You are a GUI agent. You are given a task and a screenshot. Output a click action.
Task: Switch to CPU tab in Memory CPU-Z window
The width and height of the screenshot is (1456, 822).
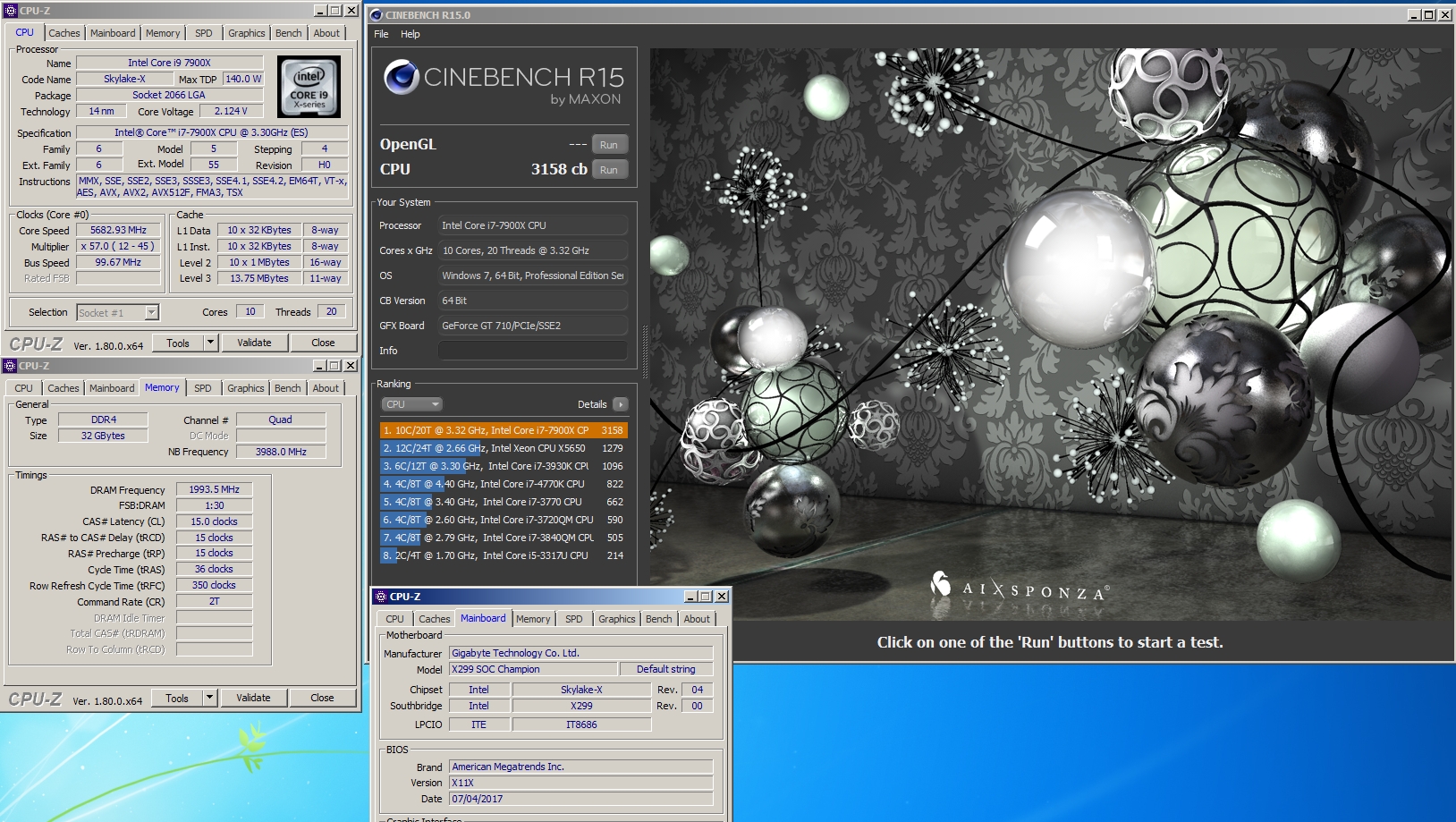pos(24,388)
